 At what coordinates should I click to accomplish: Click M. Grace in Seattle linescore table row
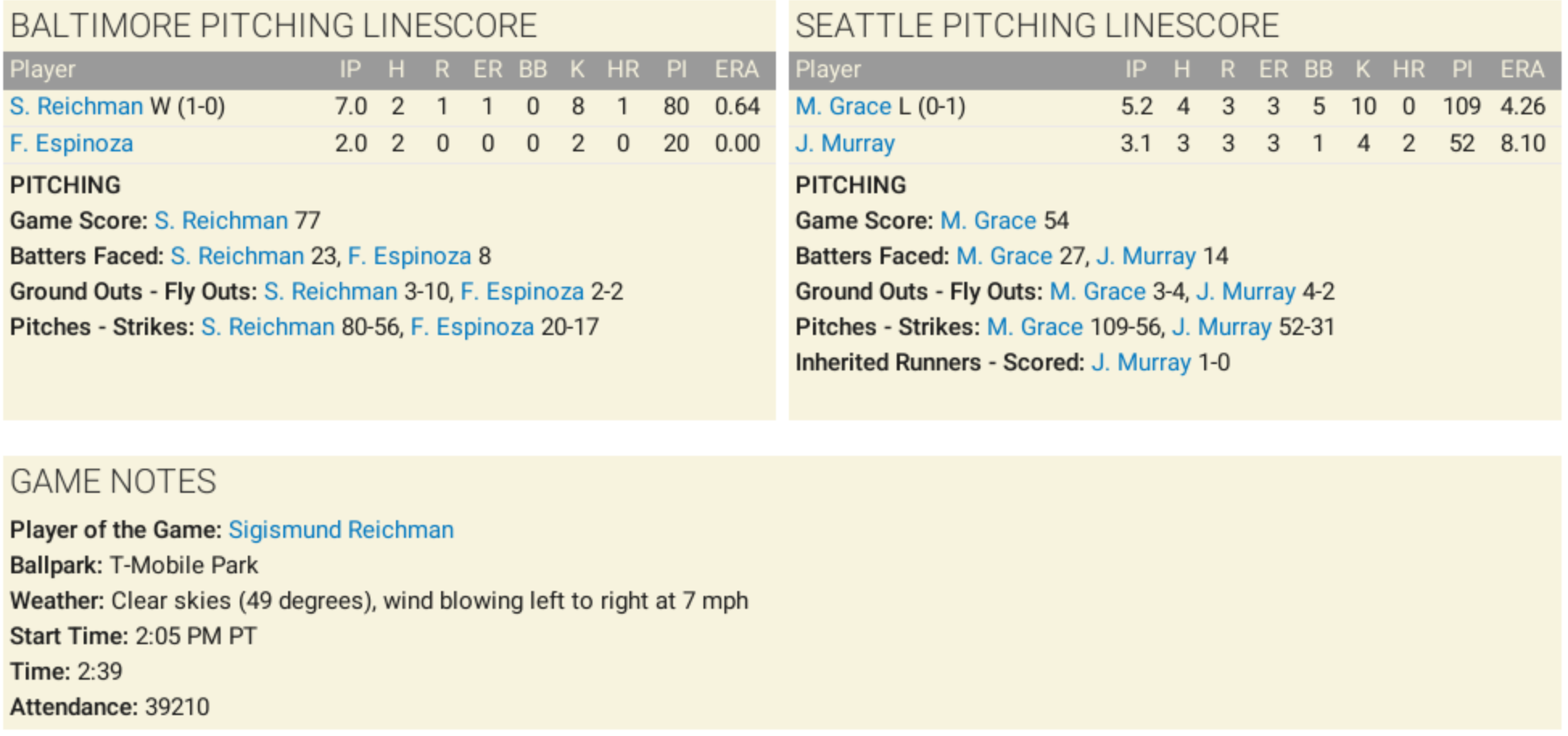[x=843, y=106]
